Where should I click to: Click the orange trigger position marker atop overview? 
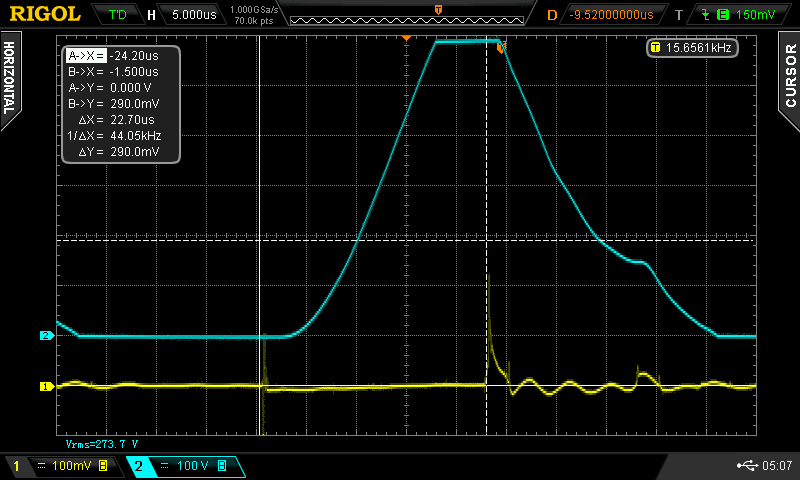[438, 10]
